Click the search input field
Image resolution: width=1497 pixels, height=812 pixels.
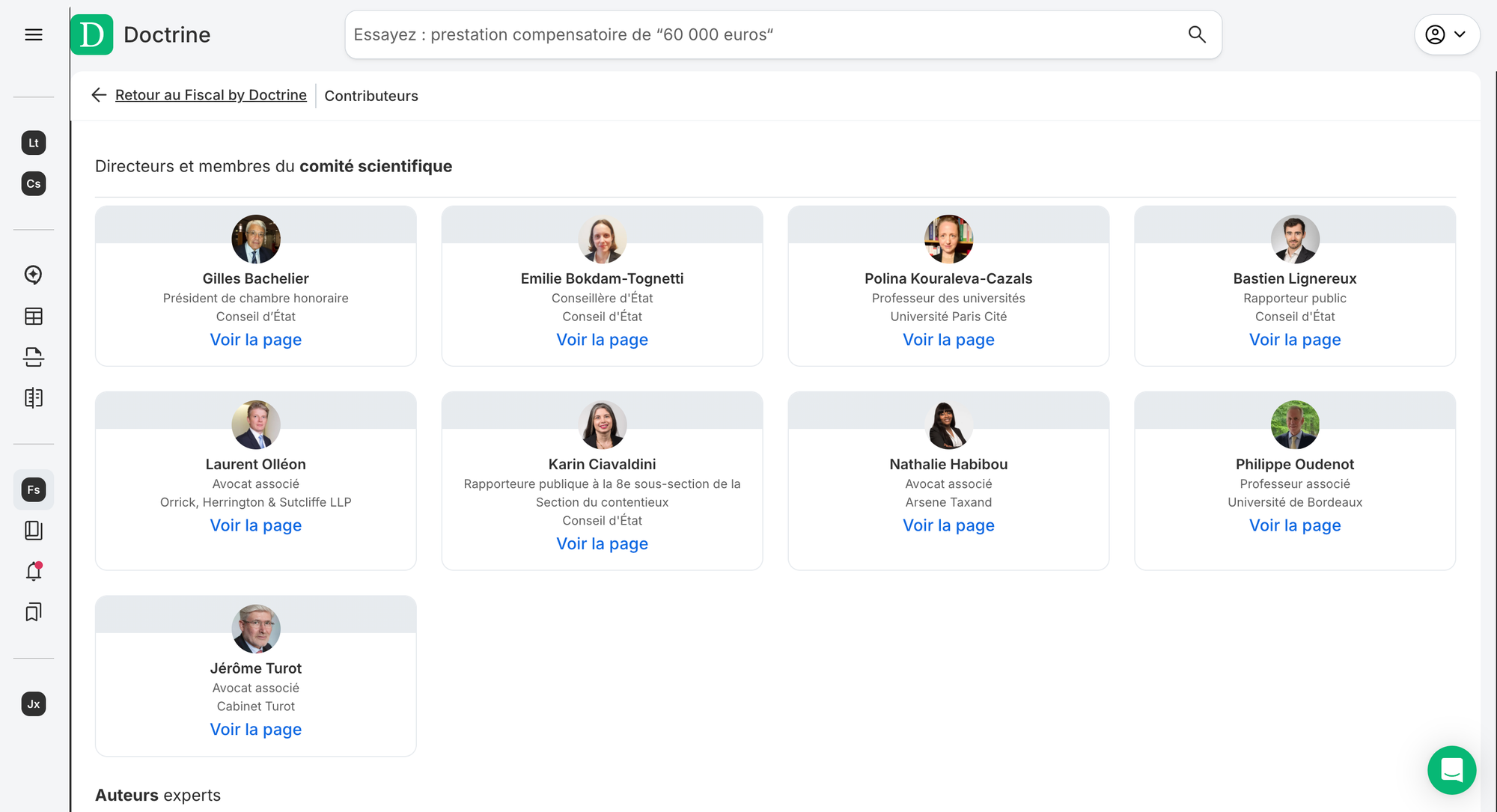point(748,34)
